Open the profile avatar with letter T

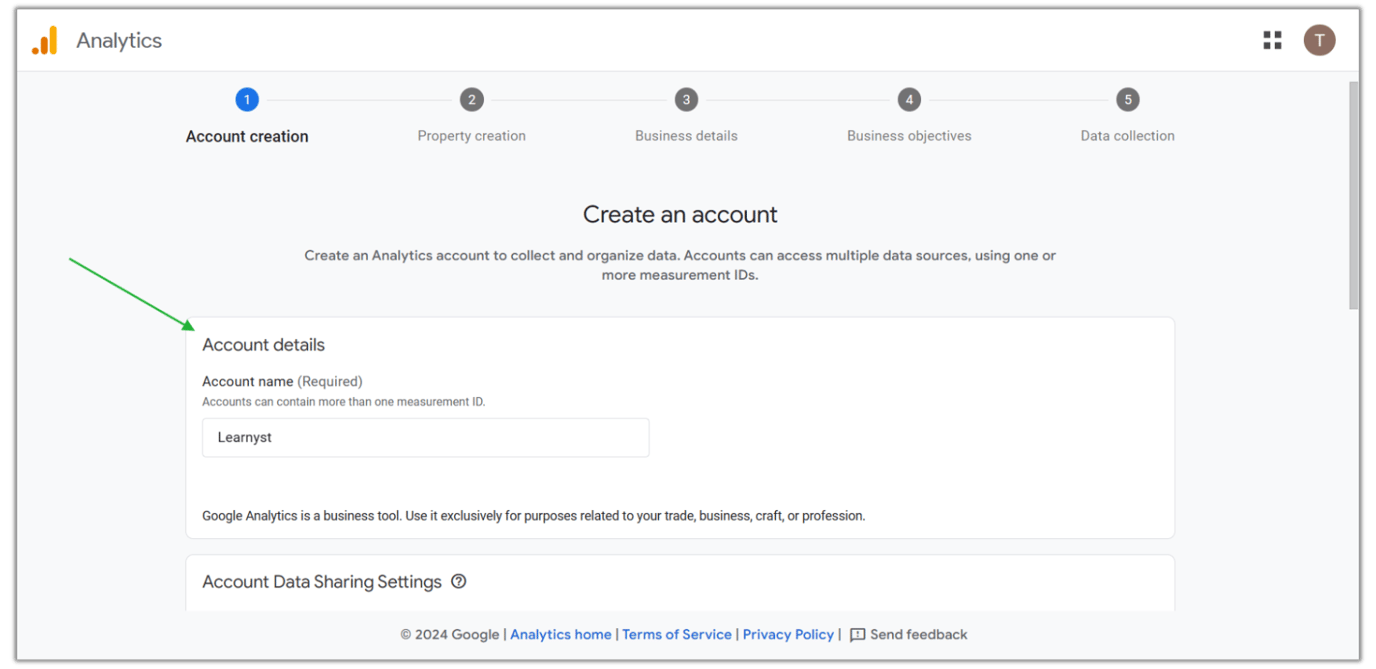tap(1319, 40)
